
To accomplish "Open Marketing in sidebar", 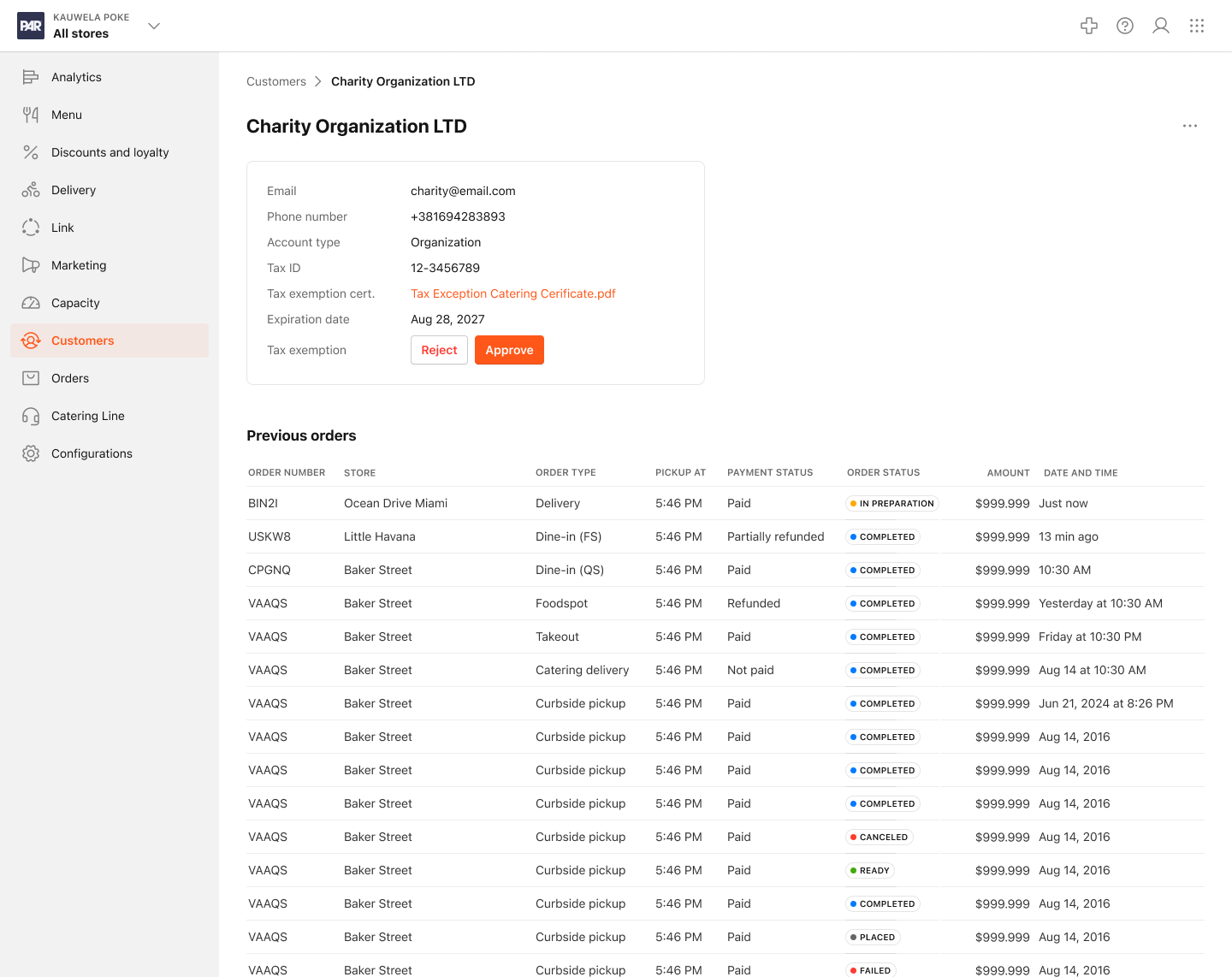I will [x=110, y=265].
